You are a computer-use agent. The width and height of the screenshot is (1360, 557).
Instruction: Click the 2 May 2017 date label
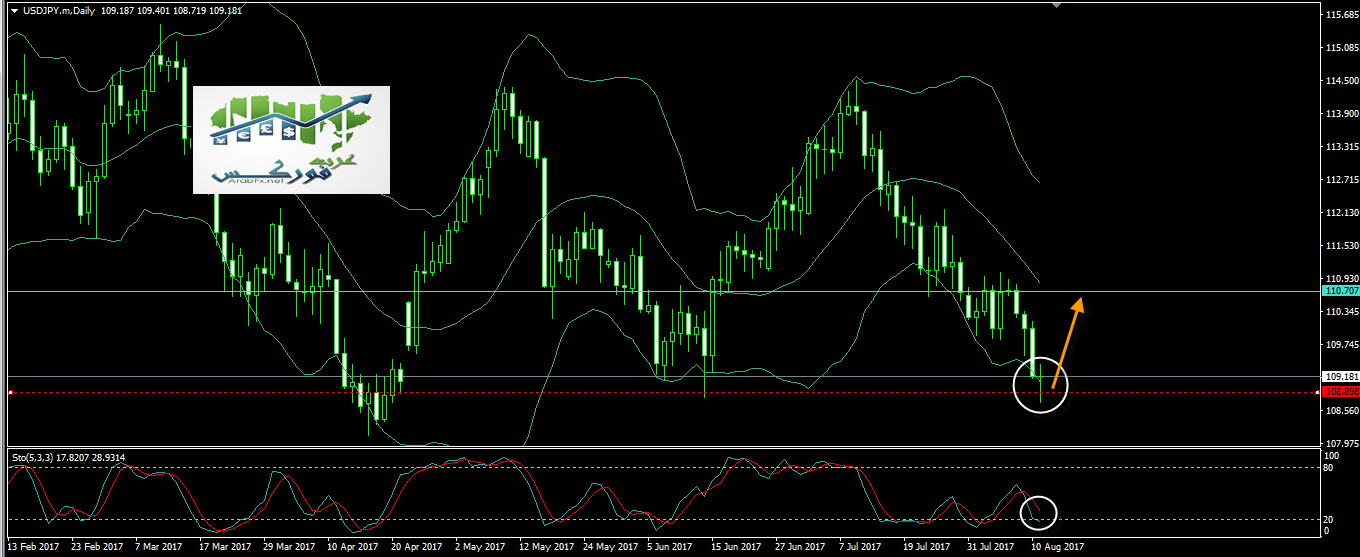(481, 548)
